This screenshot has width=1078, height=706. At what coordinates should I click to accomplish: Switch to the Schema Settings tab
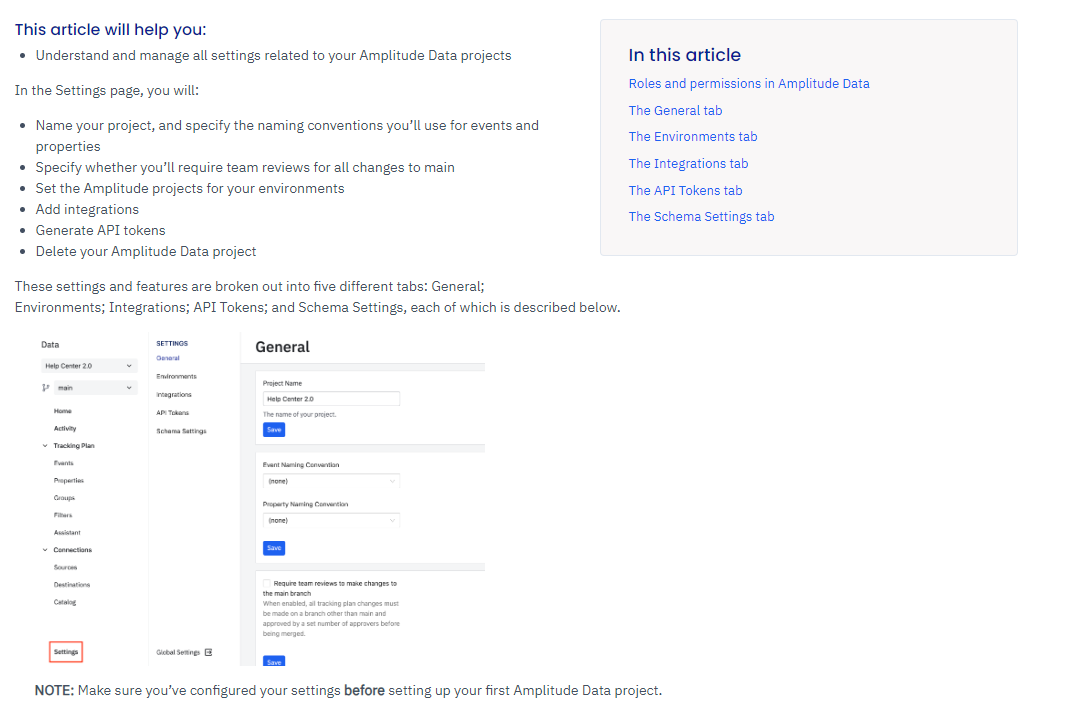point(182,431)
